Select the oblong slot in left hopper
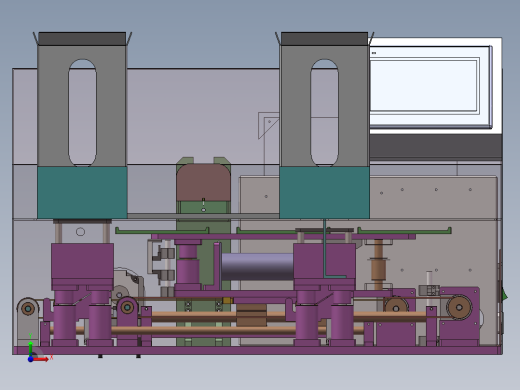The height and width of the screenshot is (390, 520). pyautogui.click(x=82, y=113)
